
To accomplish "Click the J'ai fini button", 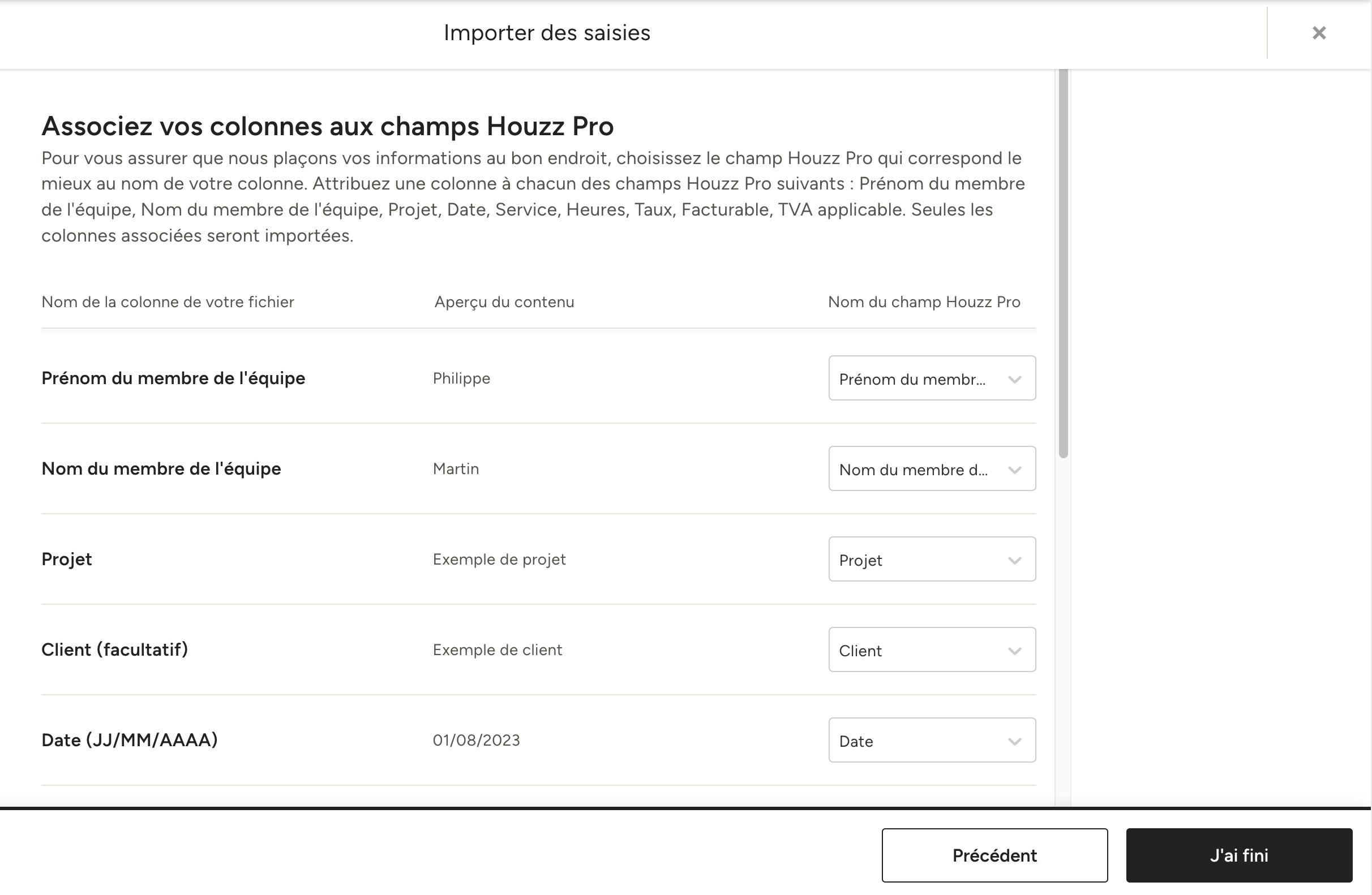I will tap(1239, 855).
